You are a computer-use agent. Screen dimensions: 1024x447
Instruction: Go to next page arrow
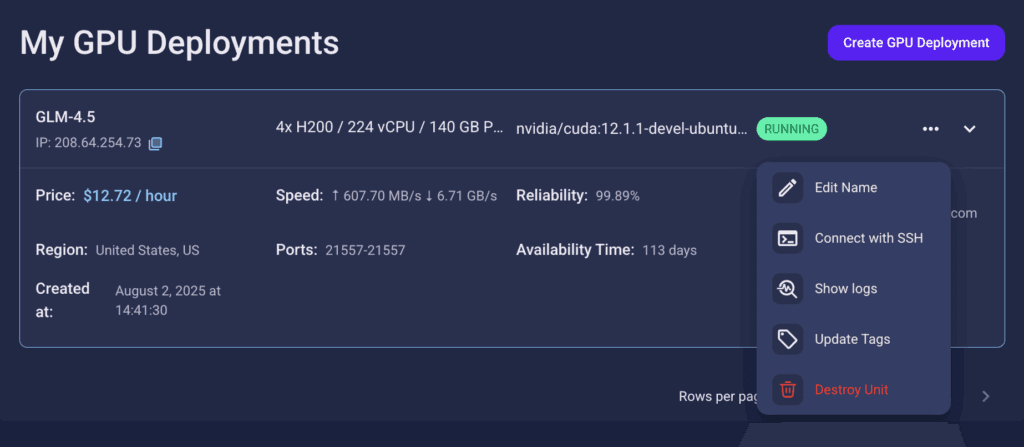pyautogui.click(x=985, y=396)
